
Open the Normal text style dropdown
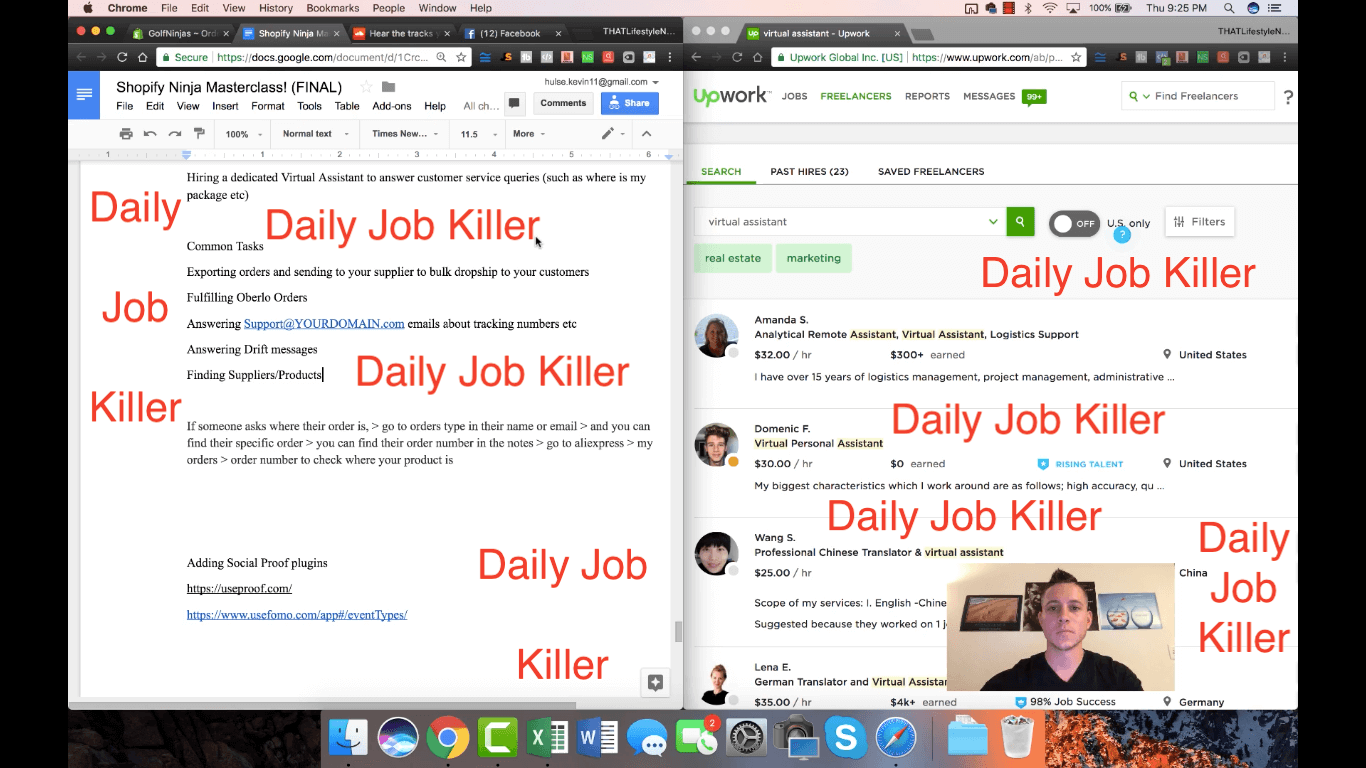(316, 134)
